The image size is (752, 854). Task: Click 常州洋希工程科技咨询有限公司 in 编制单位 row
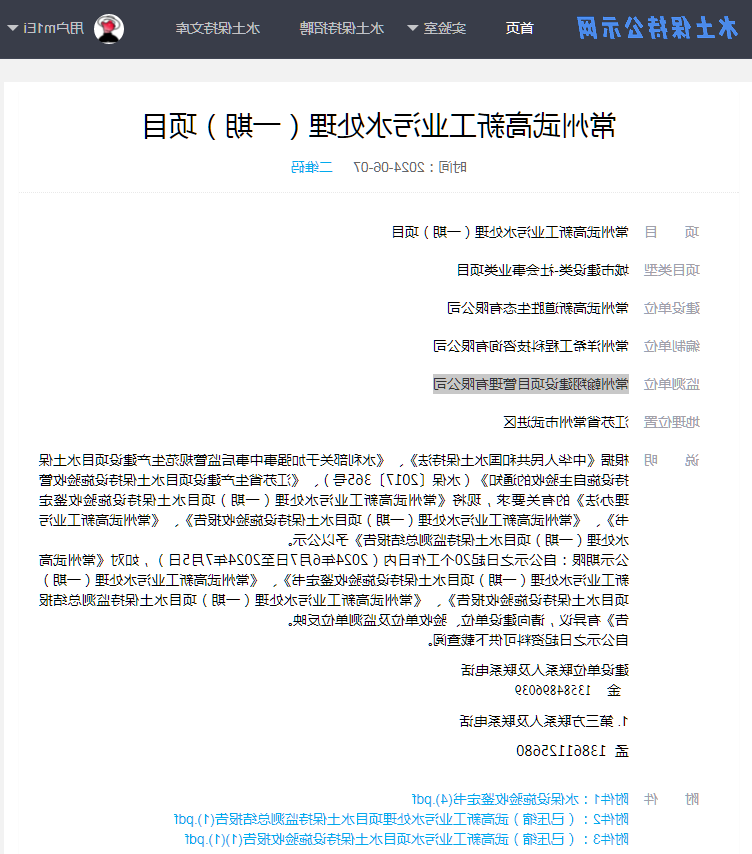[531, 346]
